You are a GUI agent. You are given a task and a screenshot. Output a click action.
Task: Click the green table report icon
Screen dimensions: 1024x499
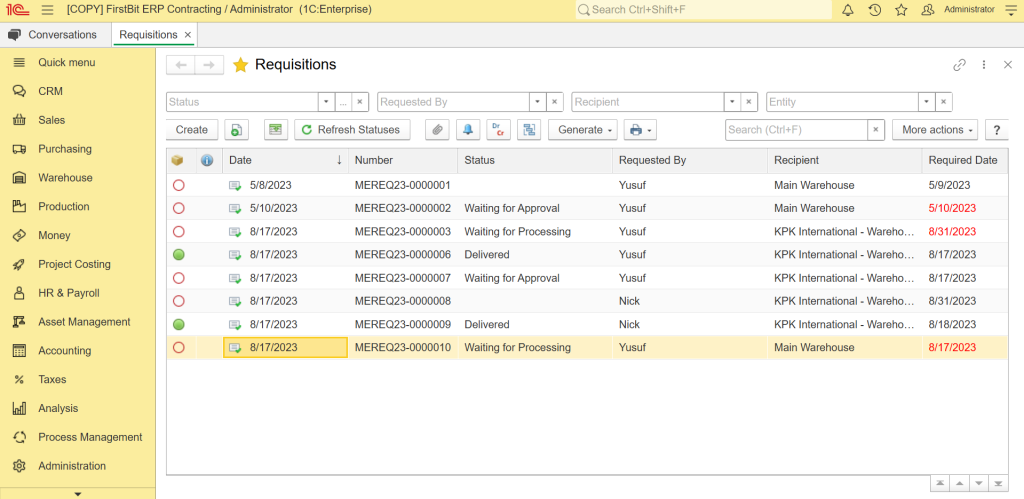[276, 130]
